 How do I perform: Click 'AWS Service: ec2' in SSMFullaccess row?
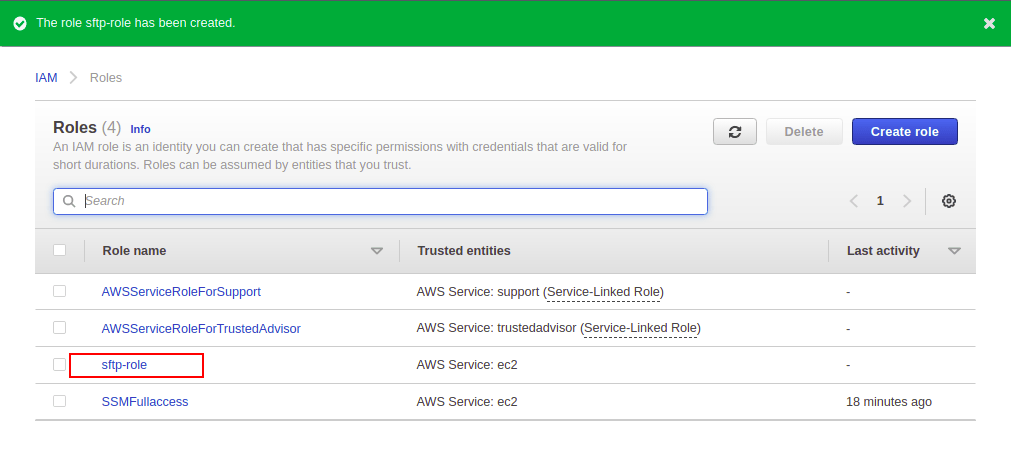tap(467, 402)
